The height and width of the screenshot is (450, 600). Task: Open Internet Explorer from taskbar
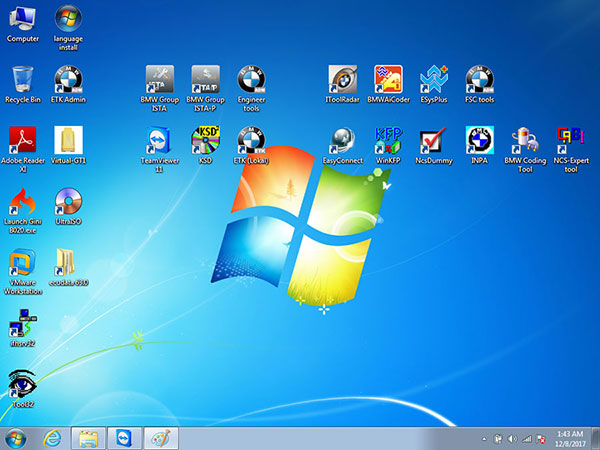click(52, 438)
